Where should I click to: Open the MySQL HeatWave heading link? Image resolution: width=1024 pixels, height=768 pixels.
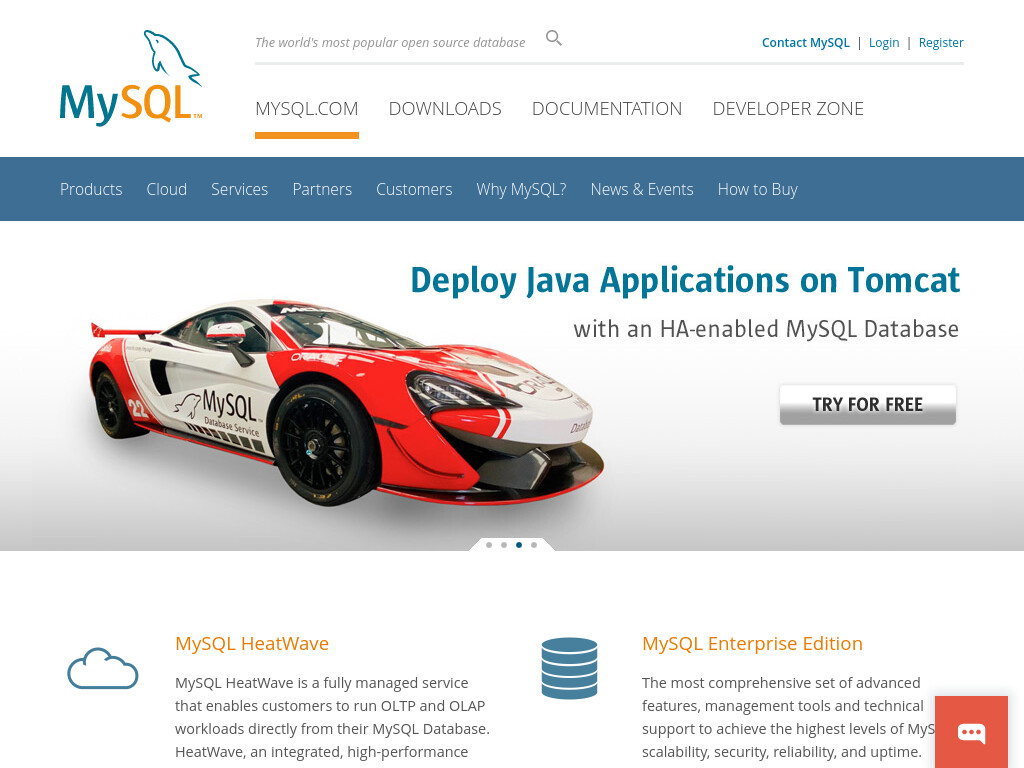(x=251, y=643)
